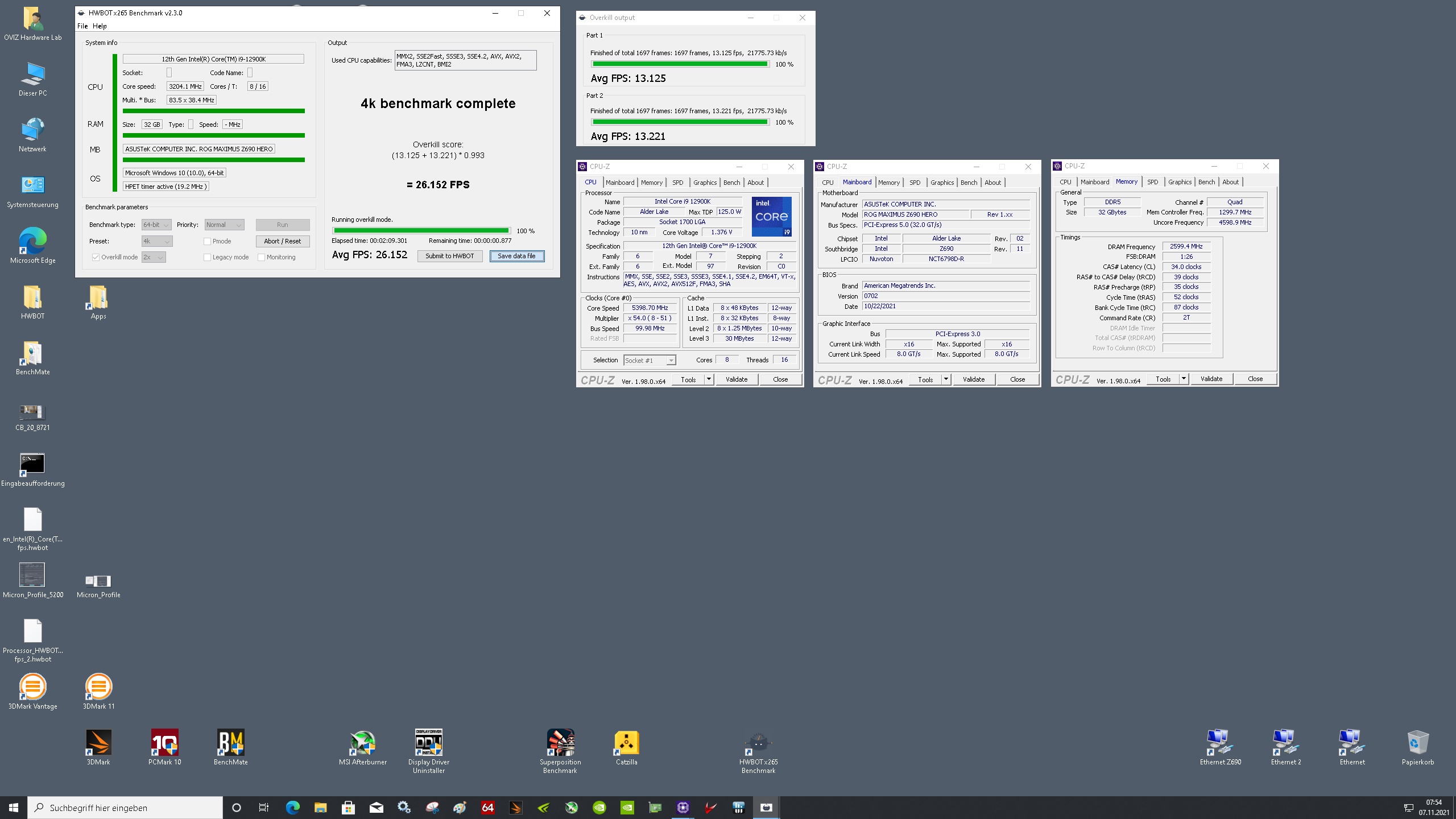This screenshot has width=1456, height=819.
Task: Click Validate in the CPU-Z CPU window
Action: pyautogui.click(x=737, y=379)
